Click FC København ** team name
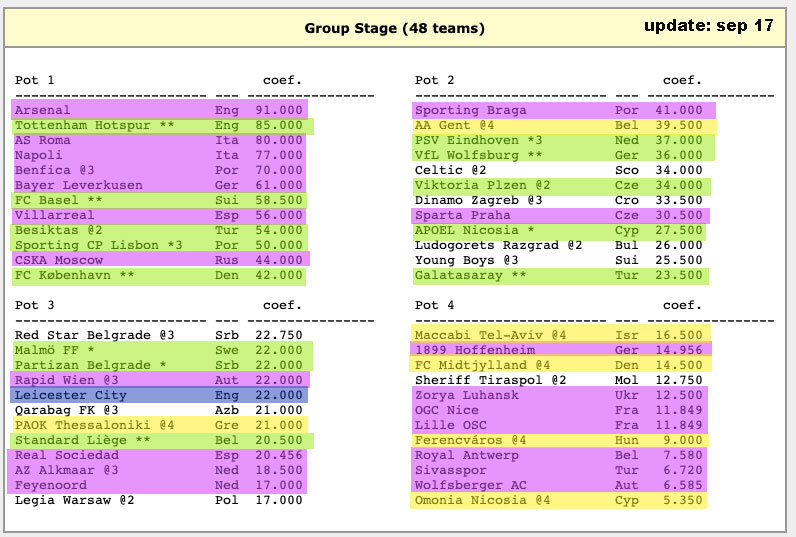 tap(75, 275)
